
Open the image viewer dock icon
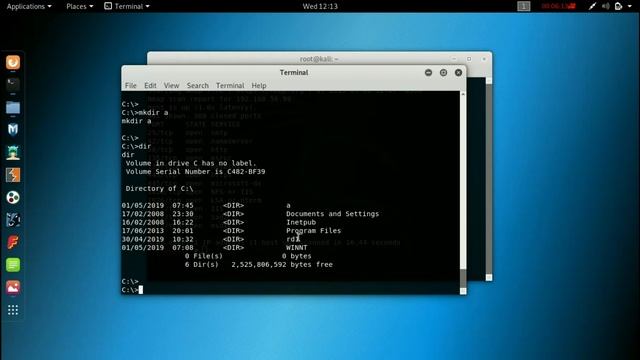(x=13, y=287)
